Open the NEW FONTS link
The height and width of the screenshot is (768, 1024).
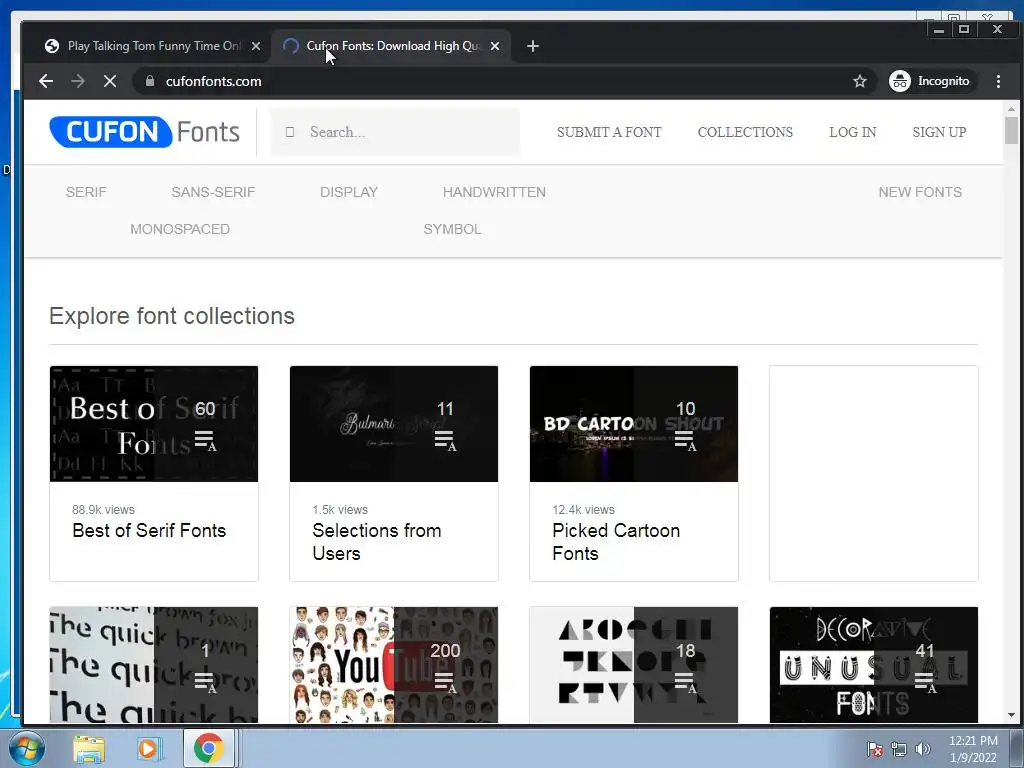click(x=920, y=192)
